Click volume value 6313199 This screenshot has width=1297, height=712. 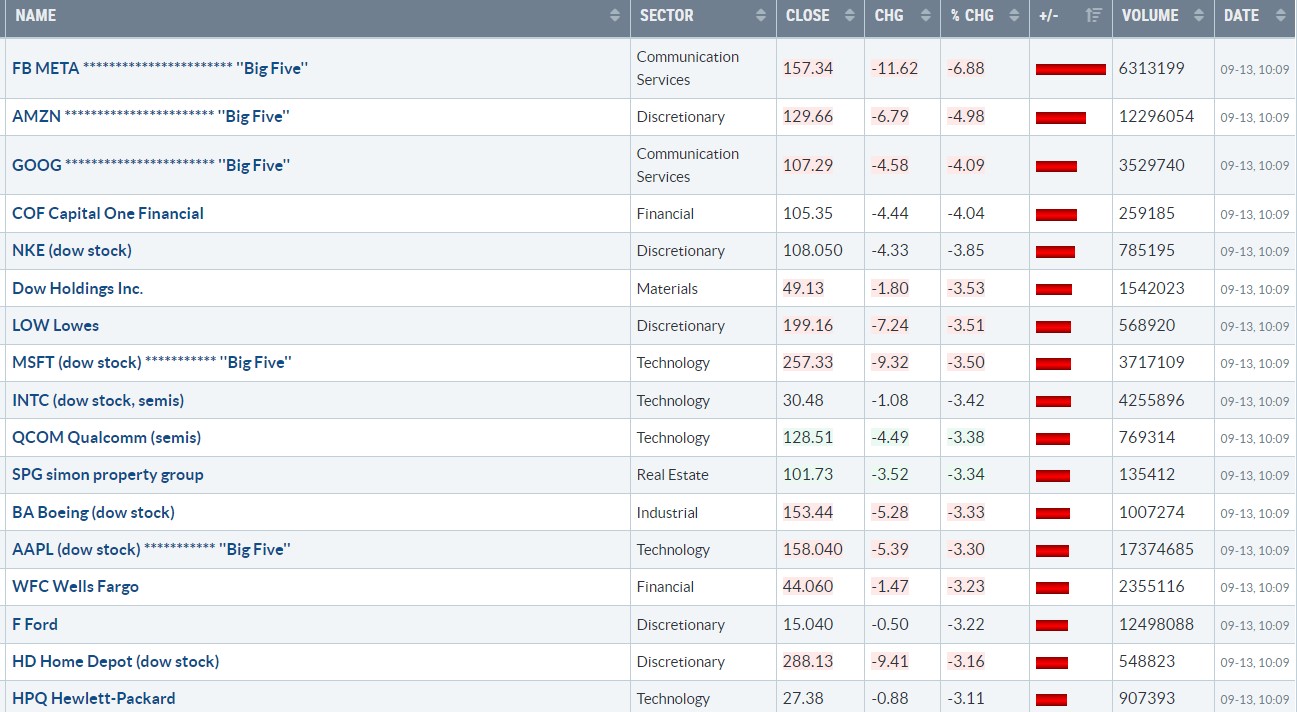[x=1152, y=68]
